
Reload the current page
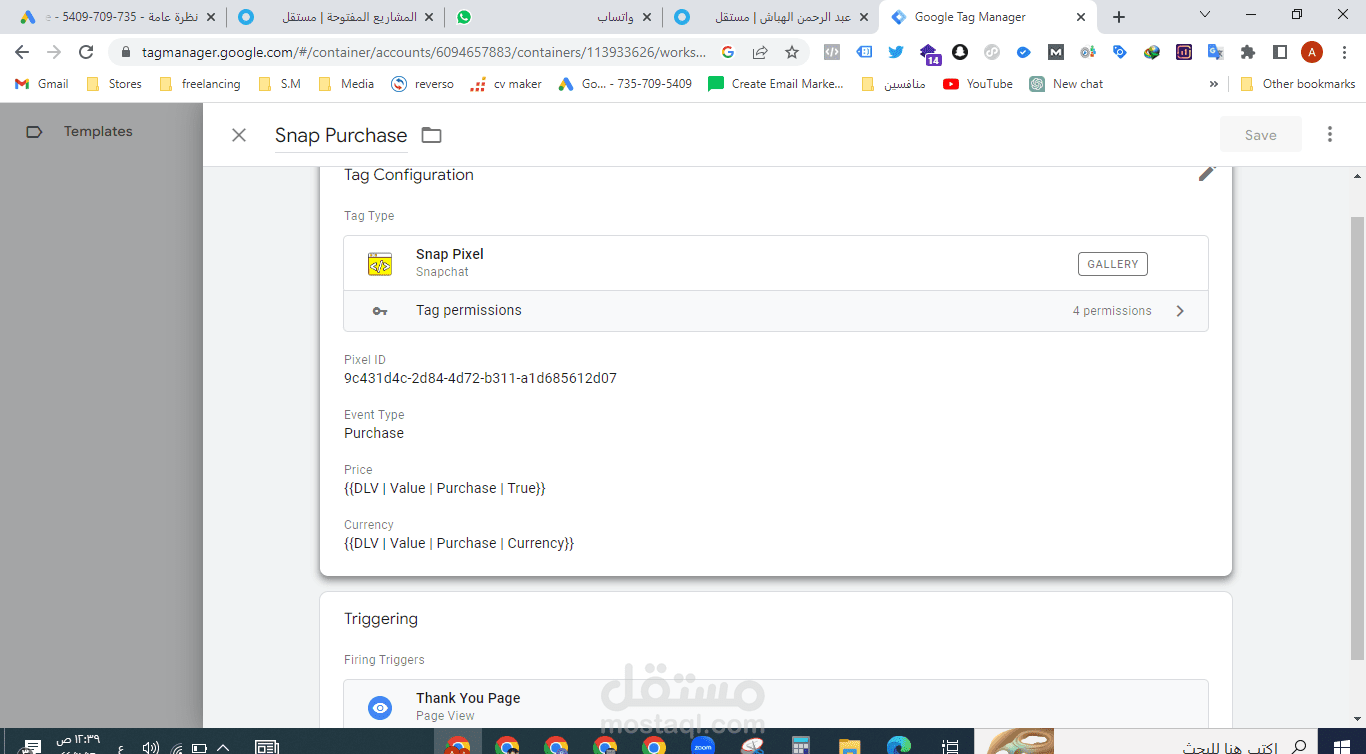click(x=86, y=52)
